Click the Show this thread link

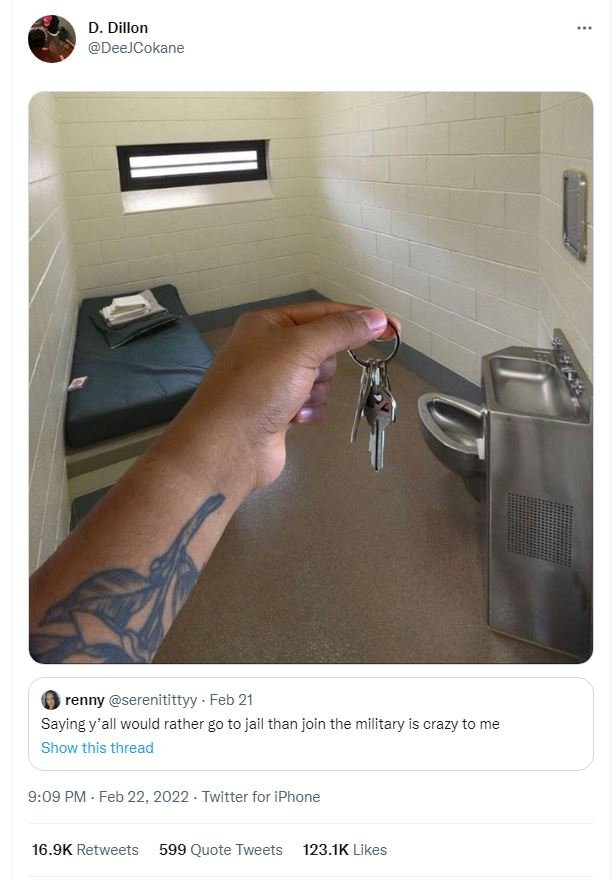(x=97, y=748)
